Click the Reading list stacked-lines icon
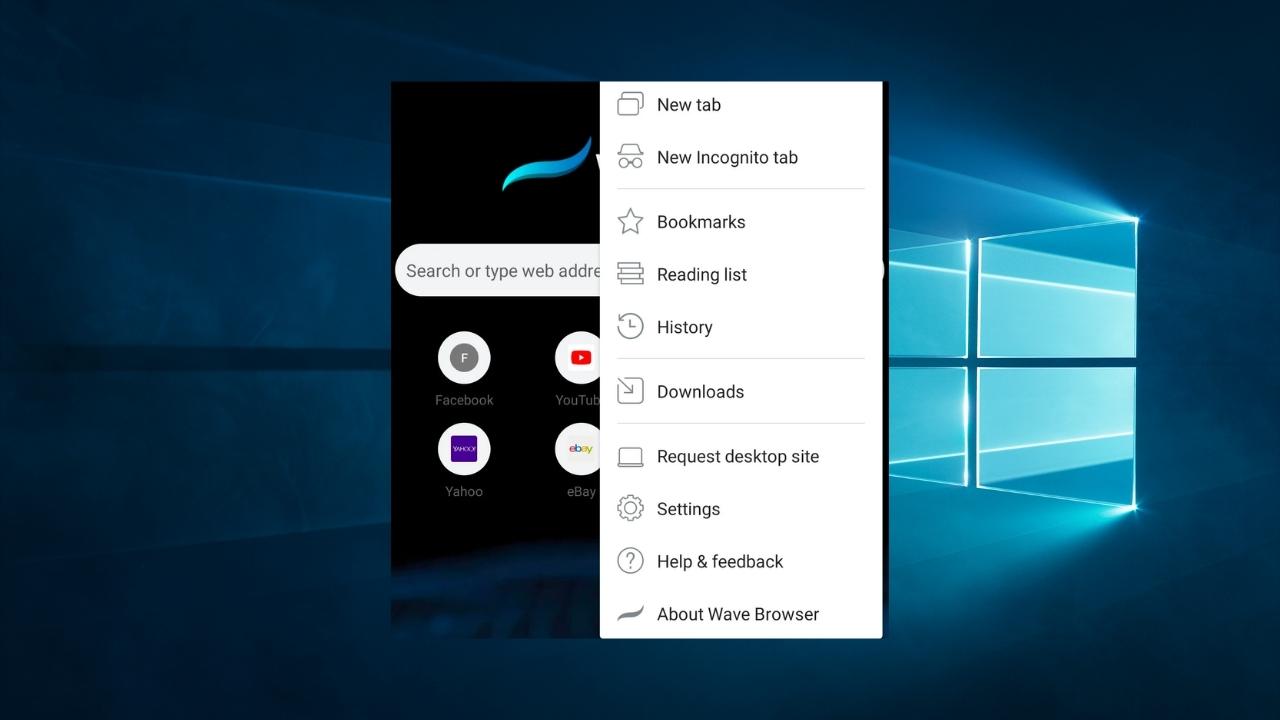The image size is (1280, 720). point(630,274)
